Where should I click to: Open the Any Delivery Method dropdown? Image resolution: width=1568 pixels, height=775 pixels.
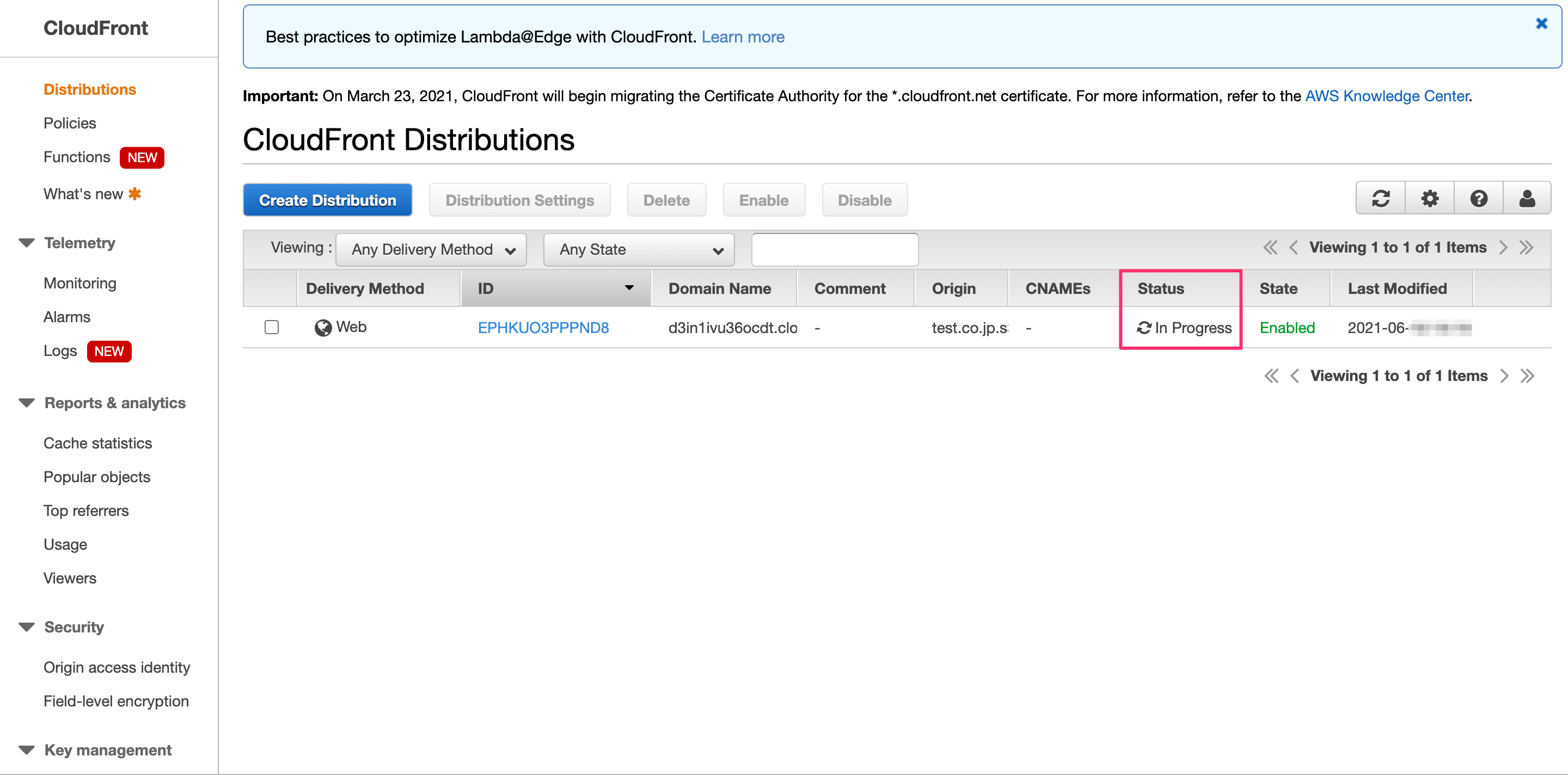(x=430, y=249)
